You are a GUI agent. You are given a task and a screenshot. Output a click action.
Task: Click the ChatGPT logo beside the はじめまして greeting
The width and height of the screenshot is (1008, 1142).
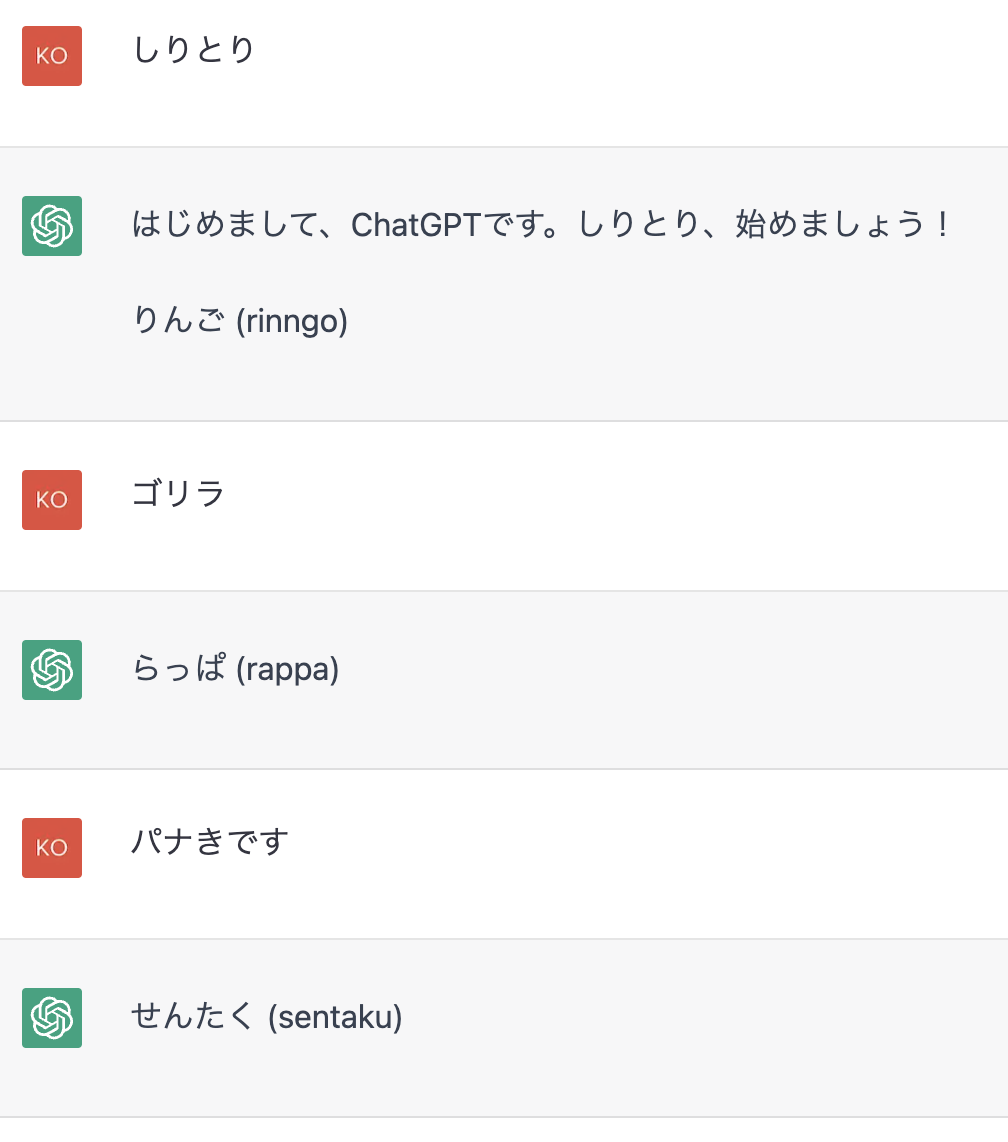(x=52, y=226)
